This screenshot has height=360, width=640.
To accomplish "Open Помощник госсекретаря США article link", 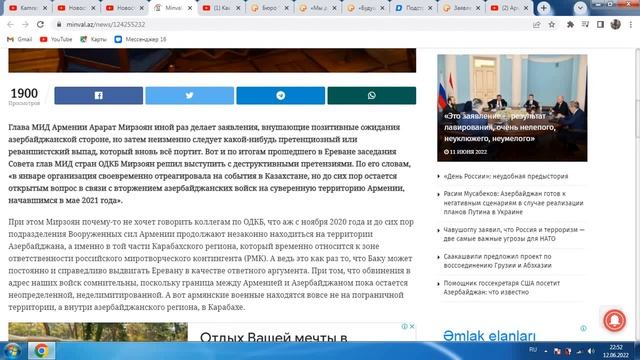I will coord(502,287).
